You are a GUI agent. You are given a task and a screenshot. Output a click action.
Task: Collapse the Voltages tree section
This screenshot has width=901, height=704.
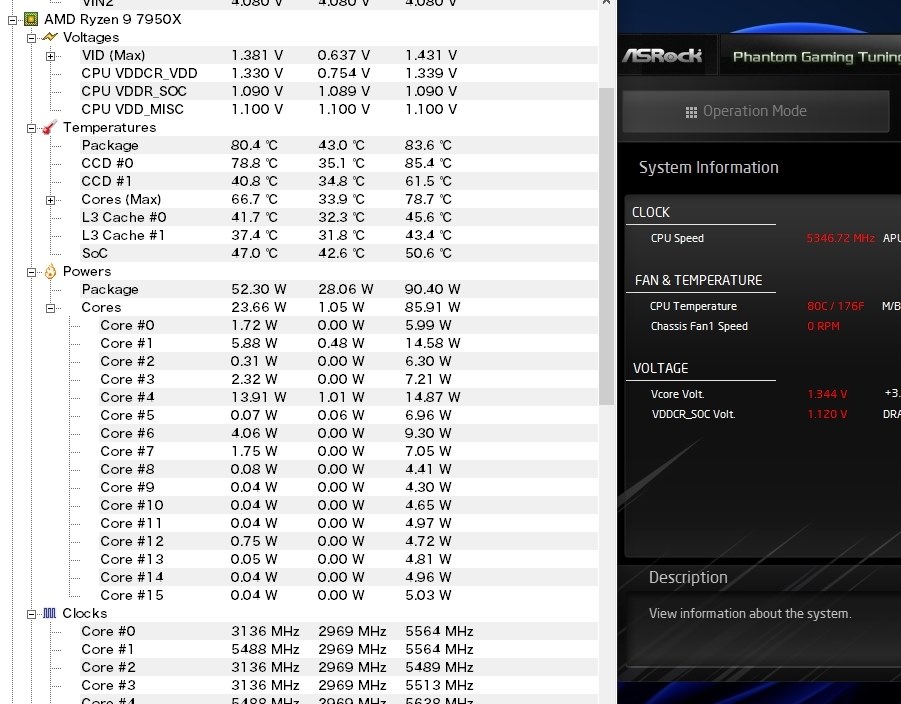pos(32,38)
